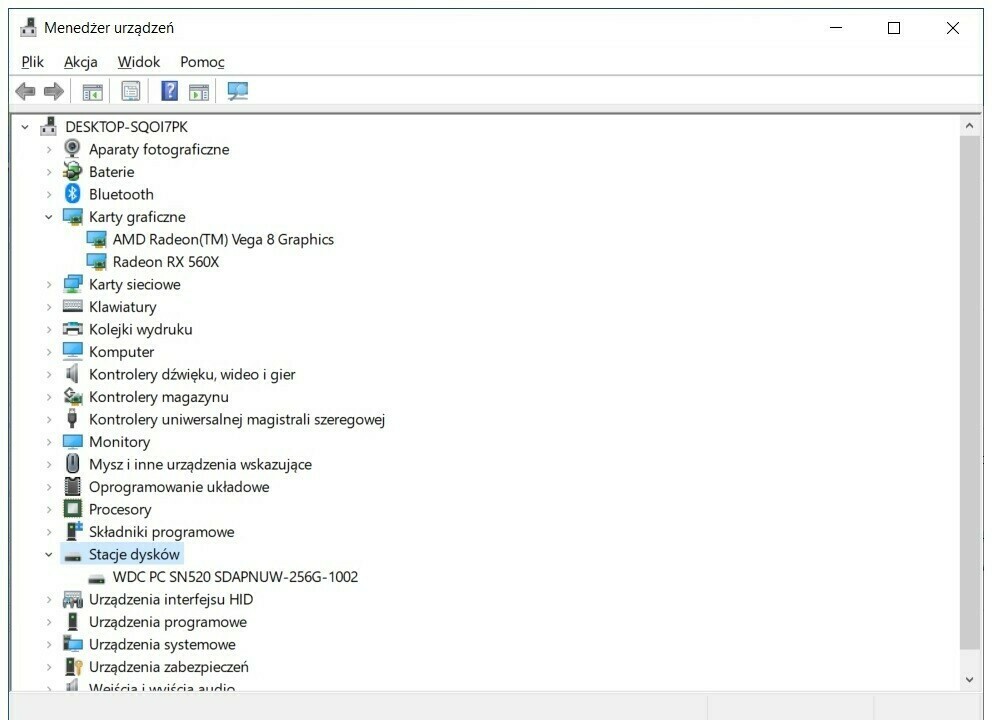Open the Plik menu

pyautogui.click(x=33, y=62)
